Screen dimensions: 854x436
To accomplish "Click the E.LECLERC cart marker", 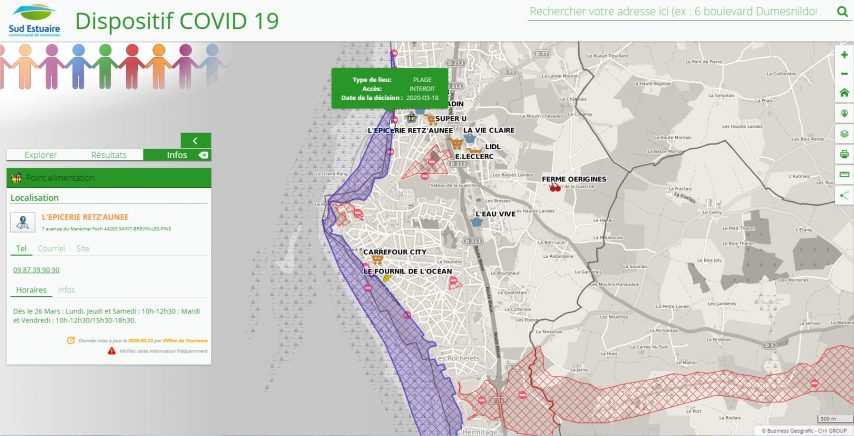I will click(x=456, y=143).
